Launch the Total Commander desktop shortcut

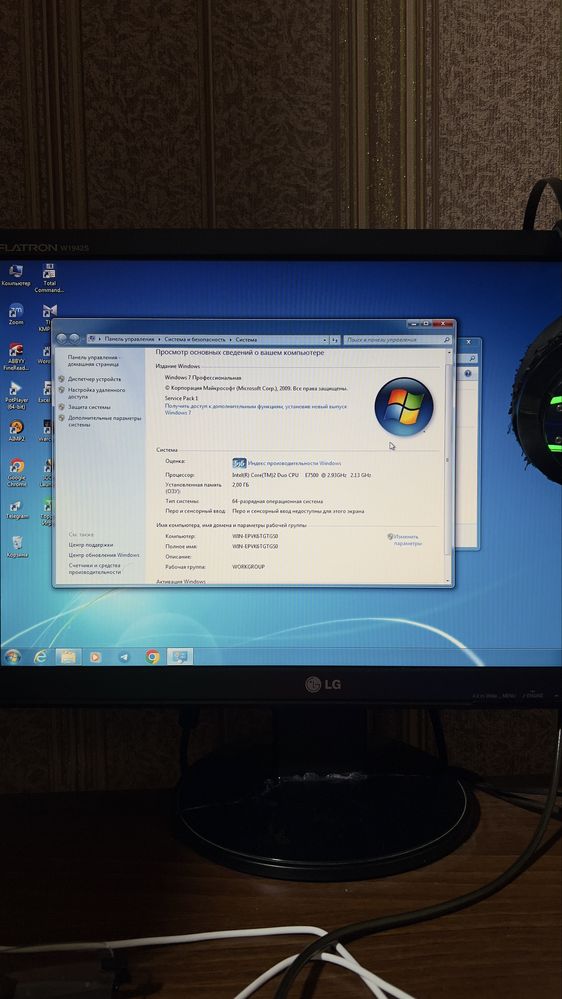click(49, 278)
